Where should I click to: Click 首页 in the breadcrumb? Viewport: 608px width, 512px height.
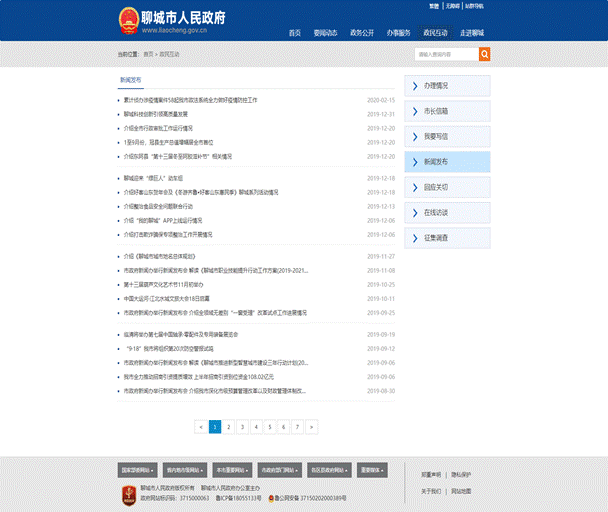(148, 54)
